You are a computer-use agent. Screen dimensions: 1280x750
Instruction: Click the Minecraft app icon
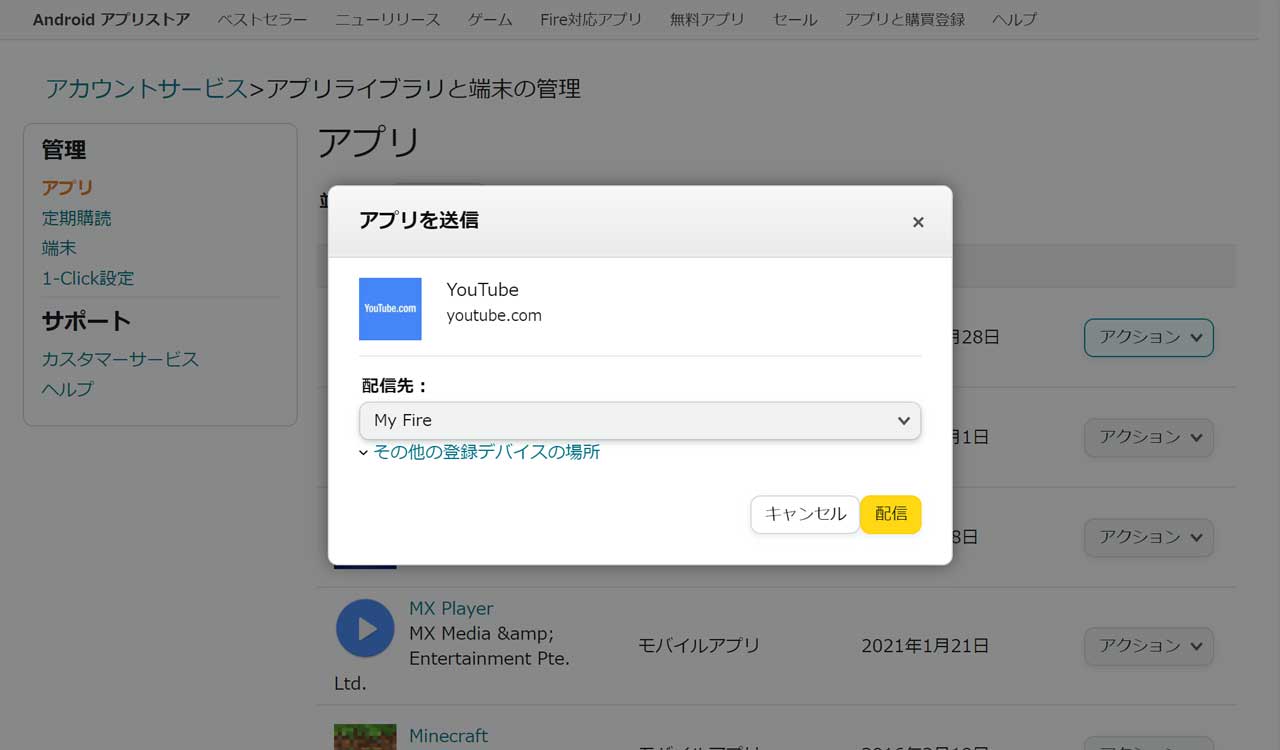[365, 738]
